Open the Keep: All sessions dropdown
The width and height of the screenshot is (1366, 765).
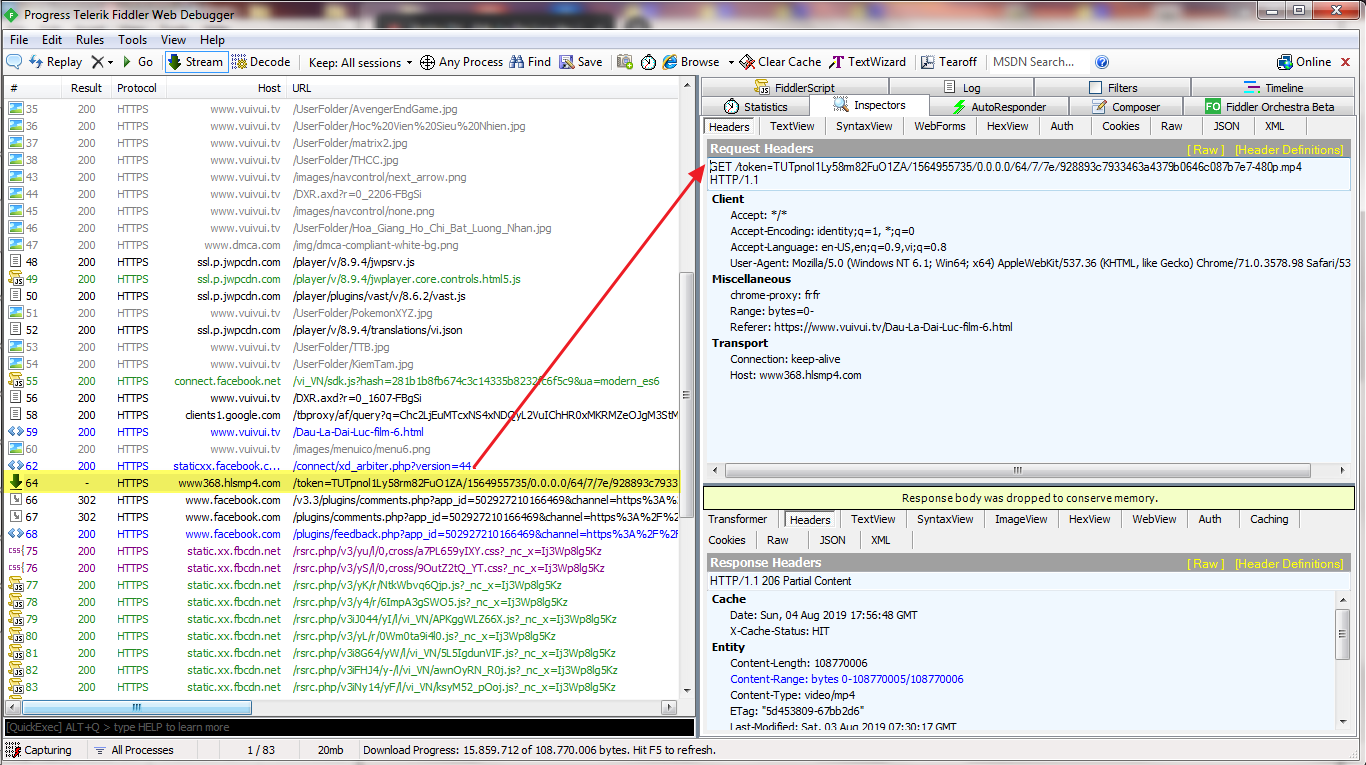point(360,62)
